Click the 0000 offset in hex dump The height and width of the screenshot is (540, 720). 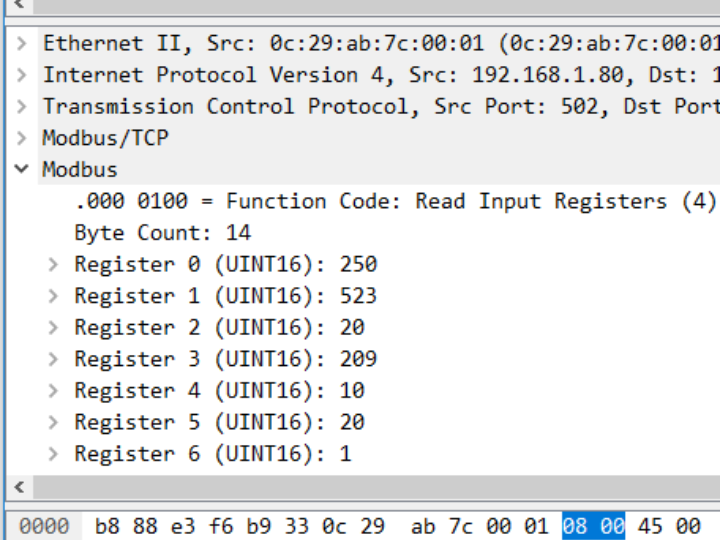click(43, 526)
